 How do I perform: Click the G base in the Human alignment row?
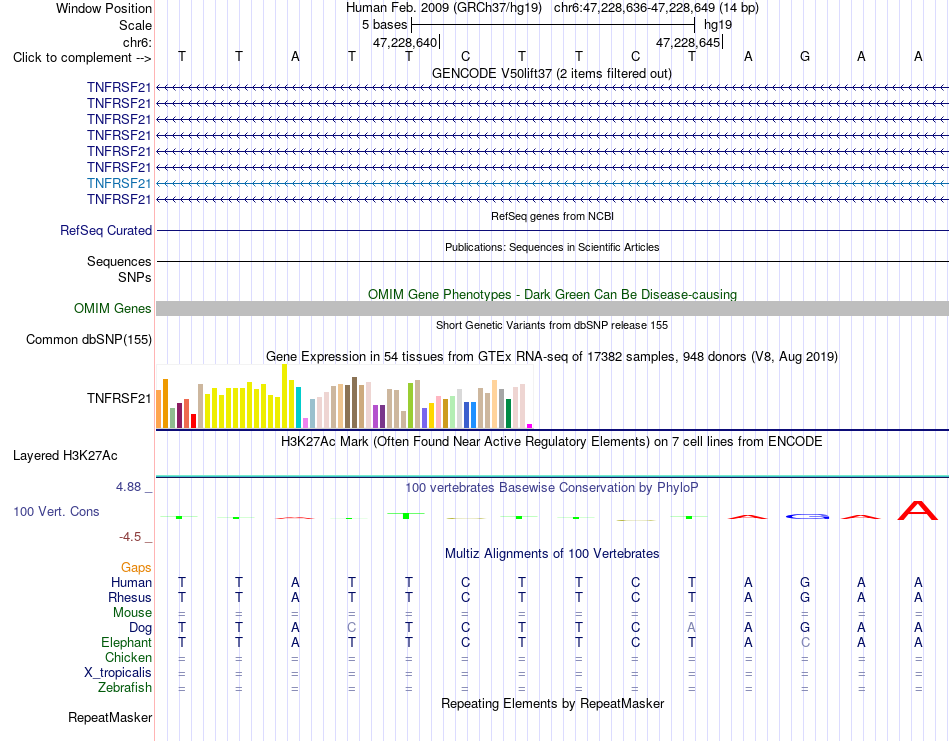pos(805,582)
